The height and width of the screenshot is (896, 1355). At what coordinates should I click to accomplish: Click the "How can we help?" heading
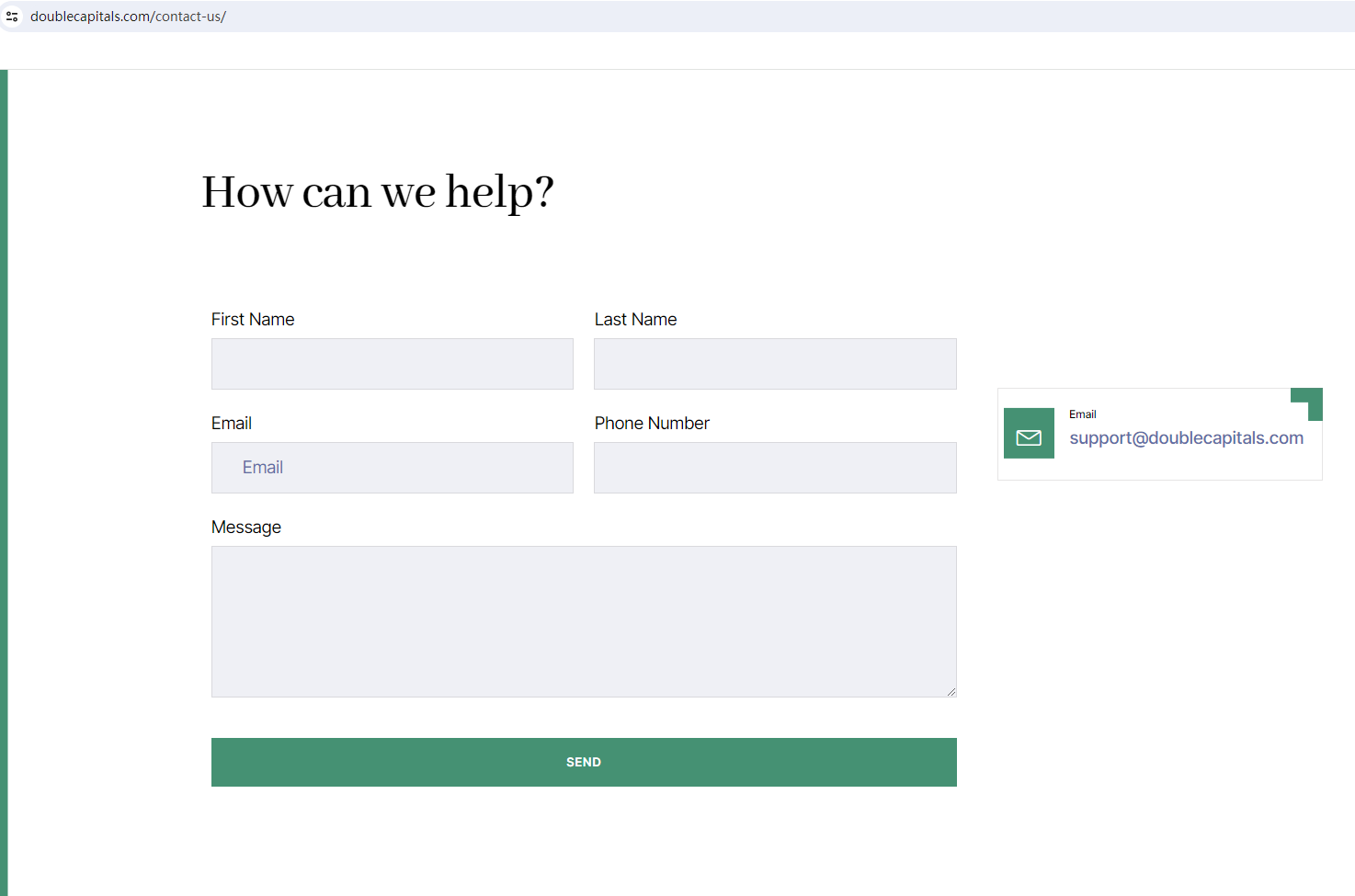pos(378,192)
